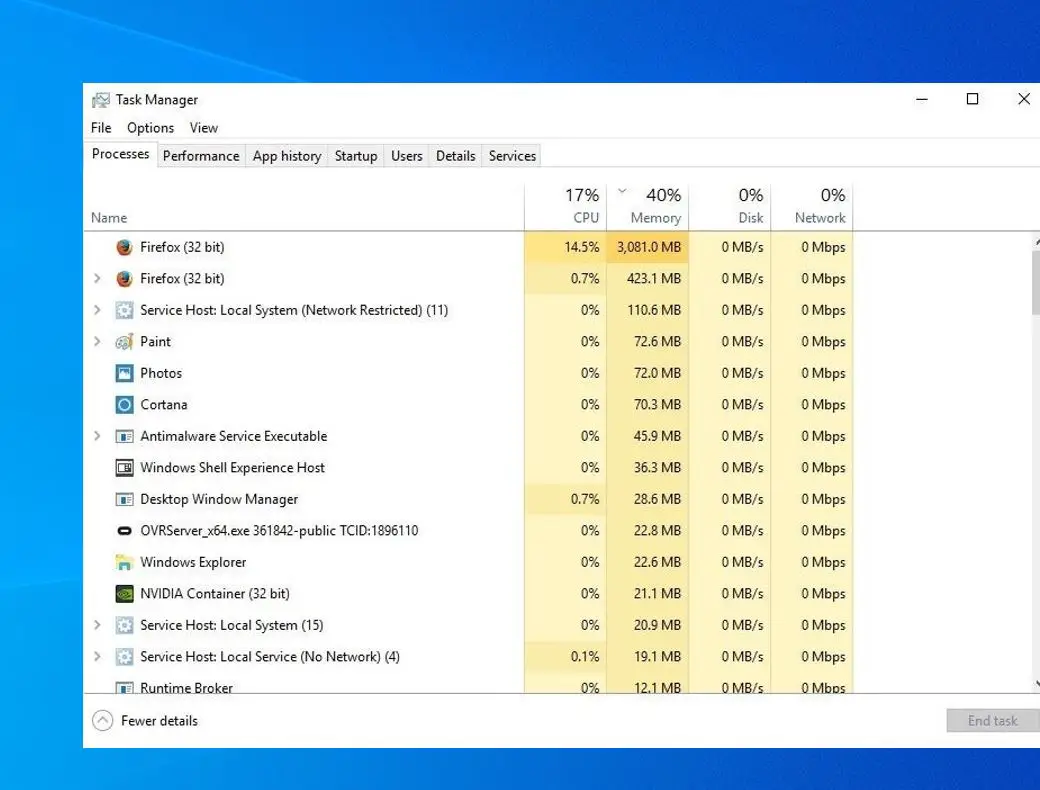
Task: Click the Desktop Window Manager icon
Action: [124, 499]
